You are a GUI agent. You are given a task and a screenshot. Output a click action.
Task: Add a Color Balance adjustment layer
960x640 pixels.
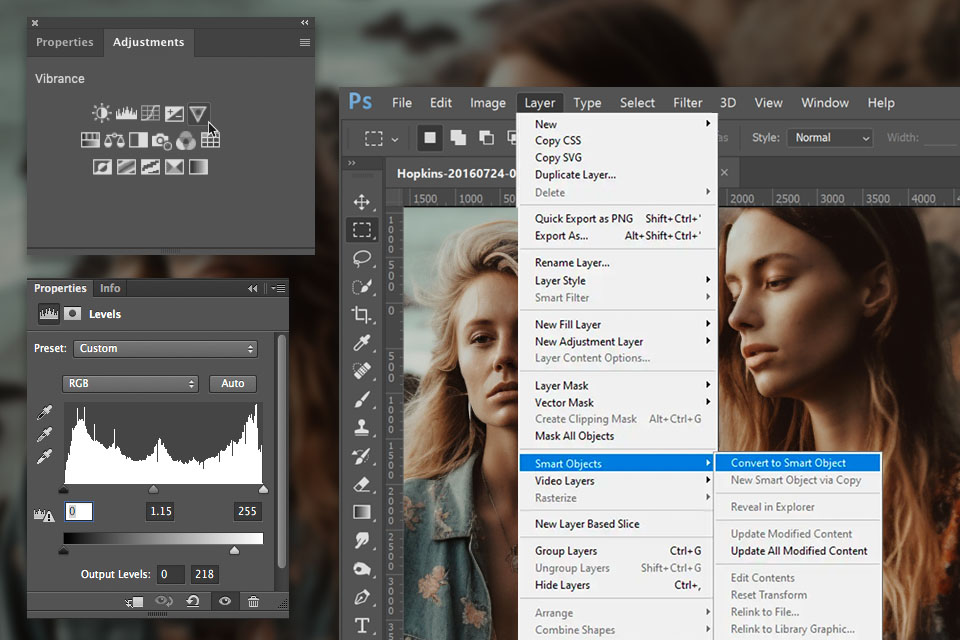coord(114,140)
